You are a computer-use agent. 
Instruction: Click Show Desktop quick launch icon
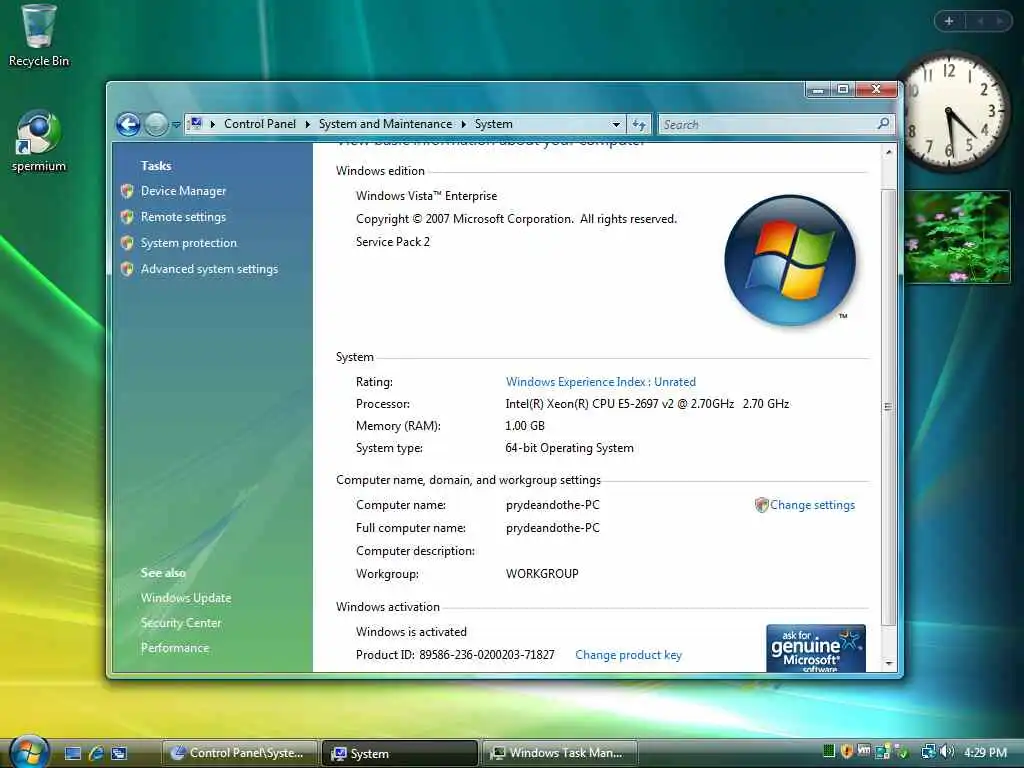click(72, 753)
